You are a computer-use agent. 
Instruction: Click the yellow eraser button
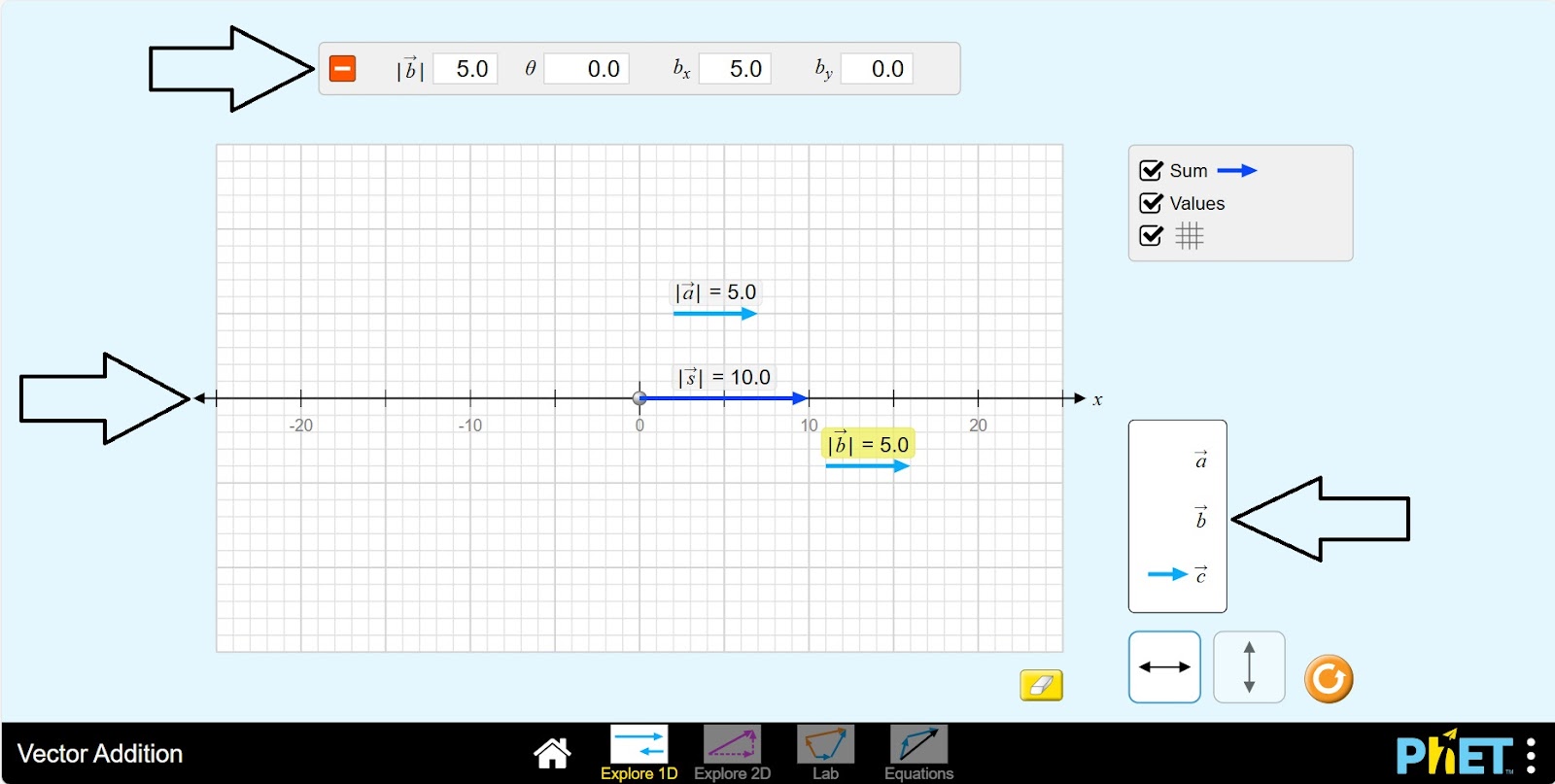click(x=1041, y=685)
